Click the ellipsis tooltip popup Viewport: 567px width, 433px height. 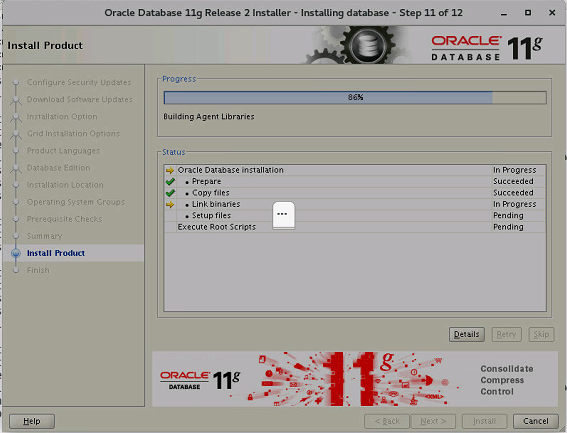pos(284,215)
